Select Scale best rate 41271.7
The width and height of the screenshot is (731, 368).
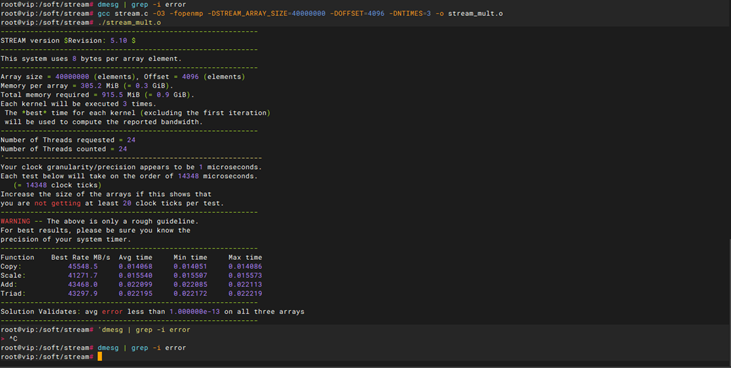83,276
